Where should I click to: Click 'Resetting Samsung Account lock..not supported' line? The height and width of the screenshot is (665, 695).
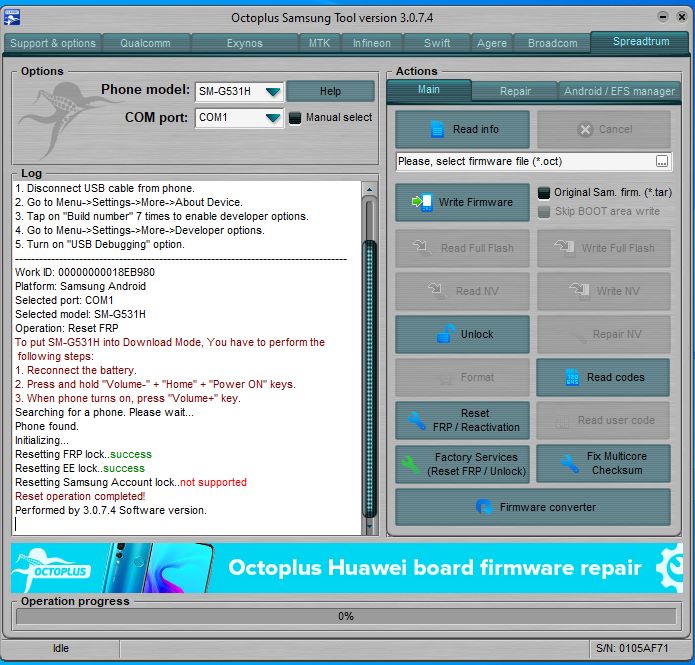click(x=131, y=482)
